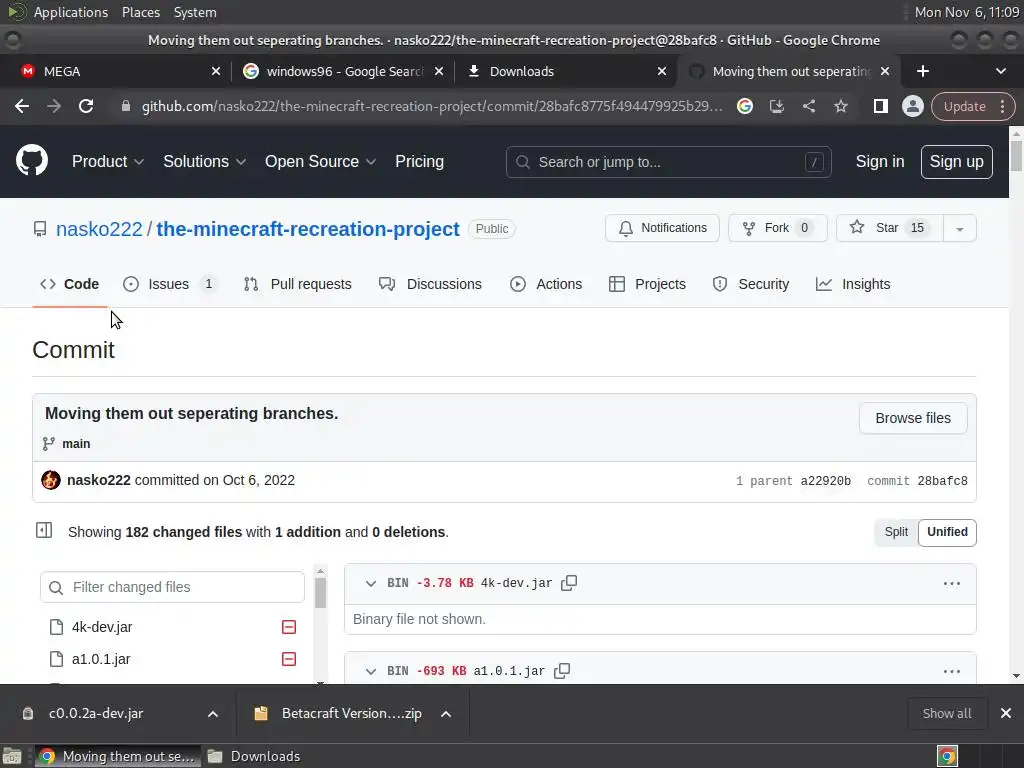Screen dimensions: 1024x768
Task: Open the Code tab
Action: click(69, 284)
